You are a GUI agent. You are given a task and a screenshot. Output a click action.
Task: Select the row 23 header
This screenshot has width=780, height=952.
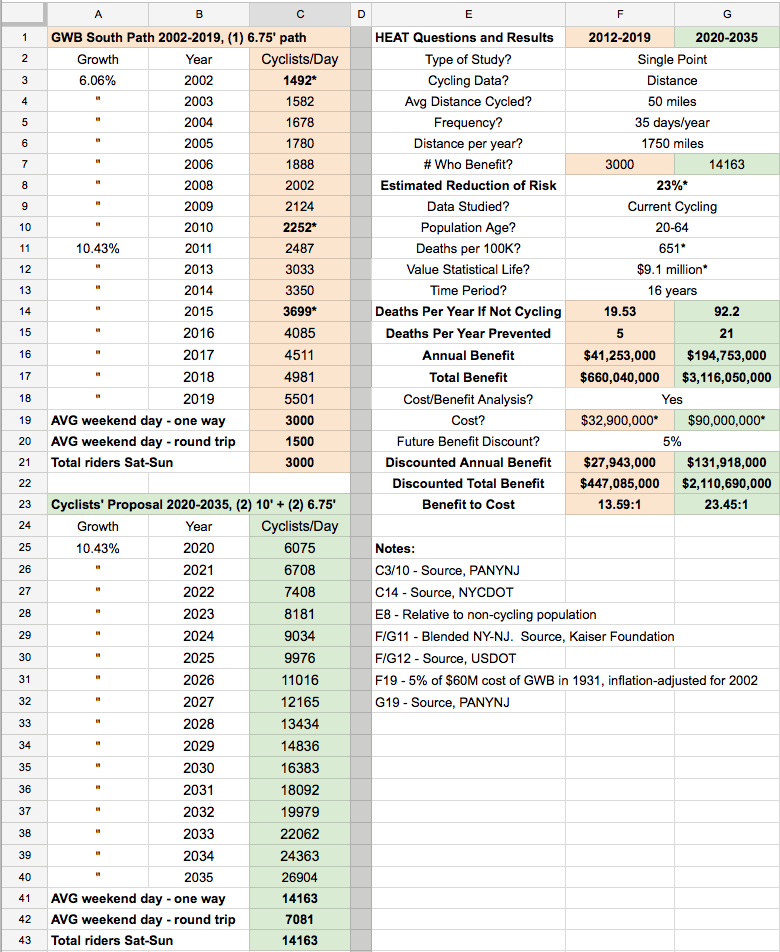(x=23, y=504)
